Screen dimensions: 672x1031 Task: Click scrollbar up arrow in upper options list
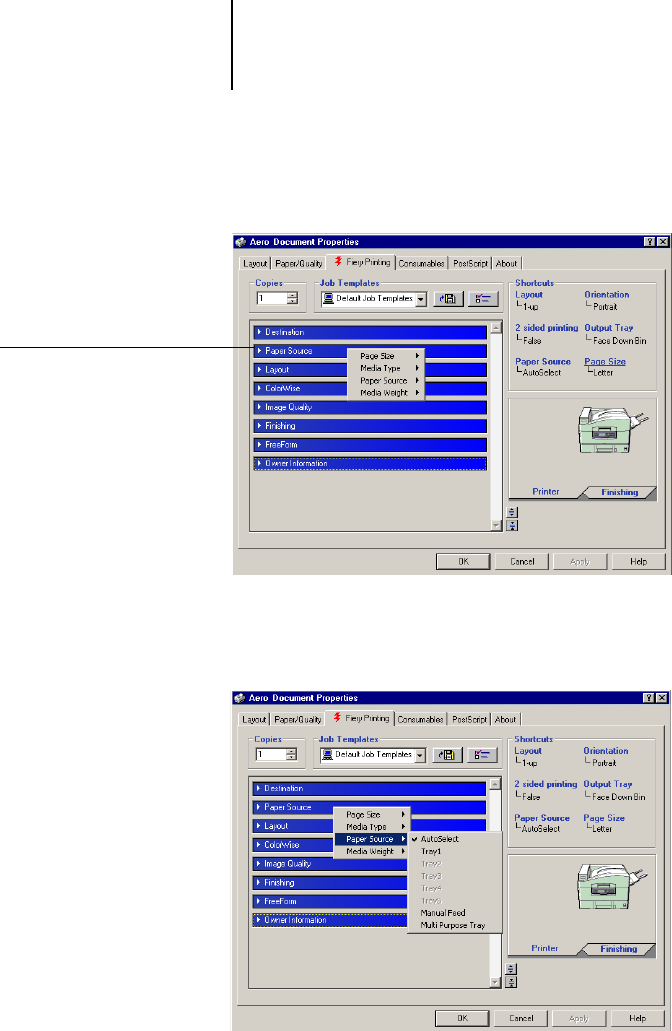point(495,329)
